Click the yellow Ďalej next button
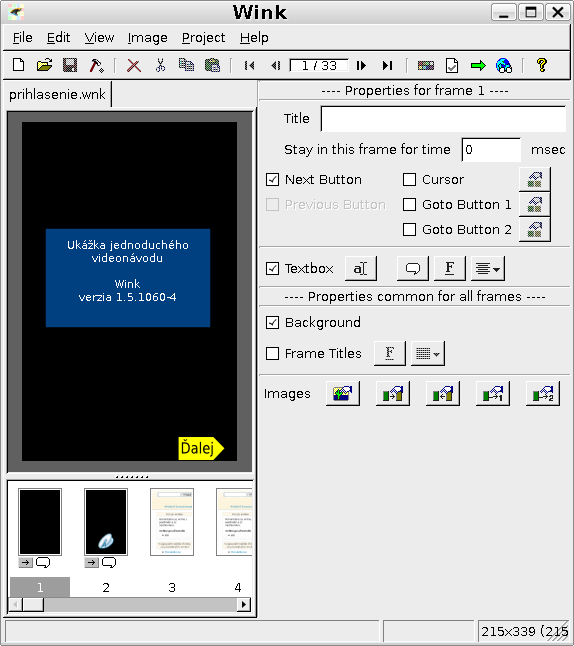The width and height of the screenshot is (574, 646). click(x=201, y=448)
